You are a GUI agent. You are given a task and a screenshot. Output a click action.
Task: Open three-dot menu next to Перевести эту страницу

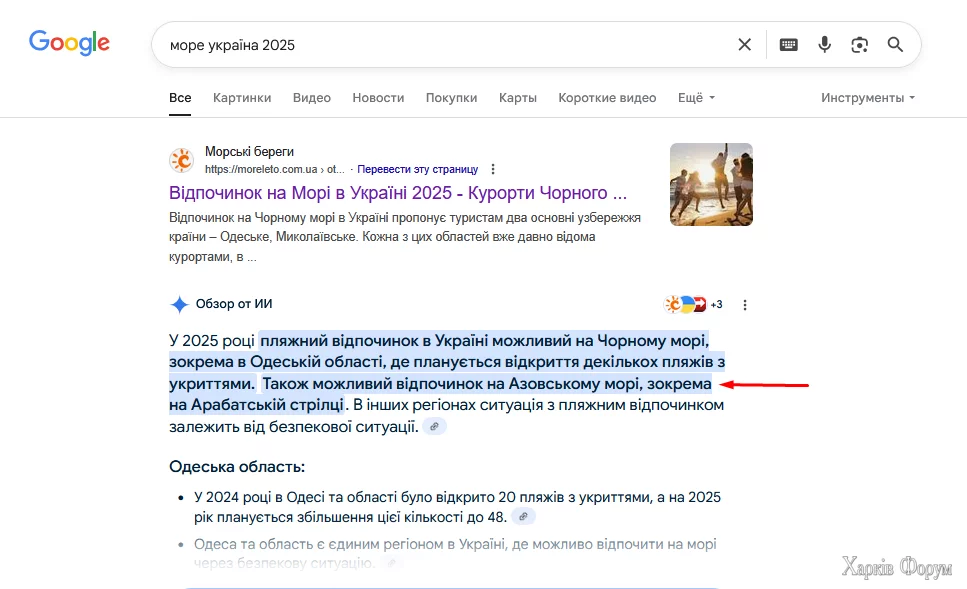492,169
